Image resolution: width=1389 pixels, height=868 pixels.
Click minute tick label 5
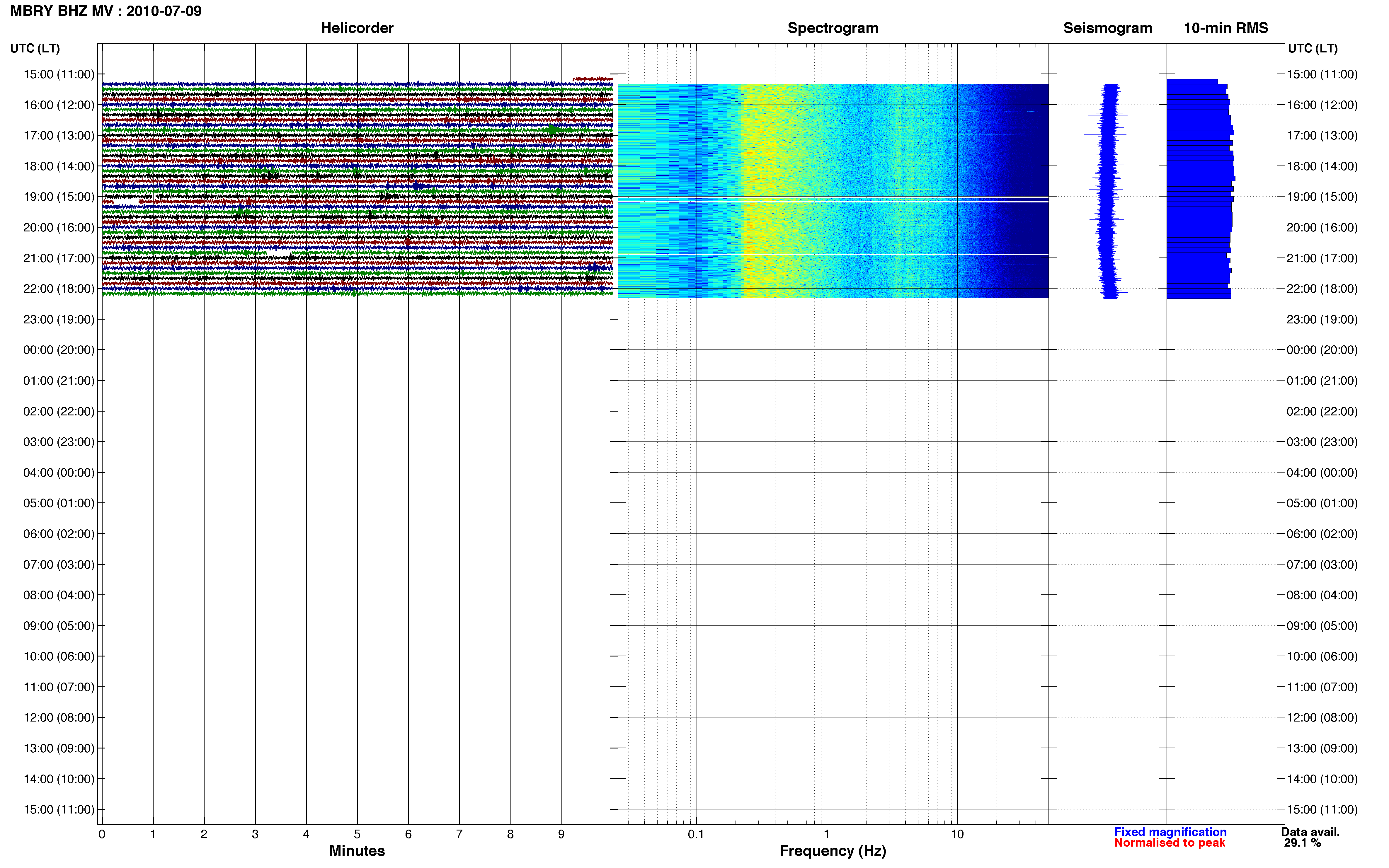click(x=357, y=835)
